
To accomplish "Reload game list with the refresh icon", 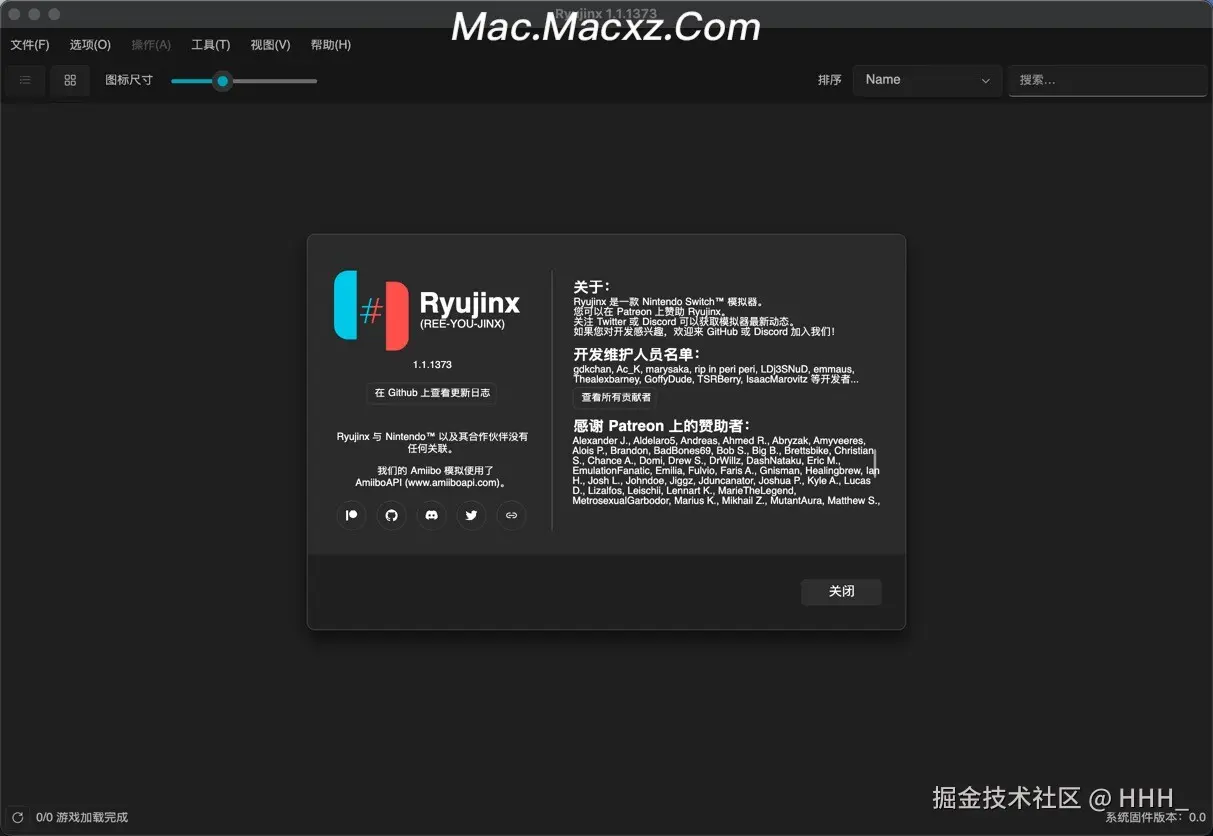I will click(x=17, y=817).
